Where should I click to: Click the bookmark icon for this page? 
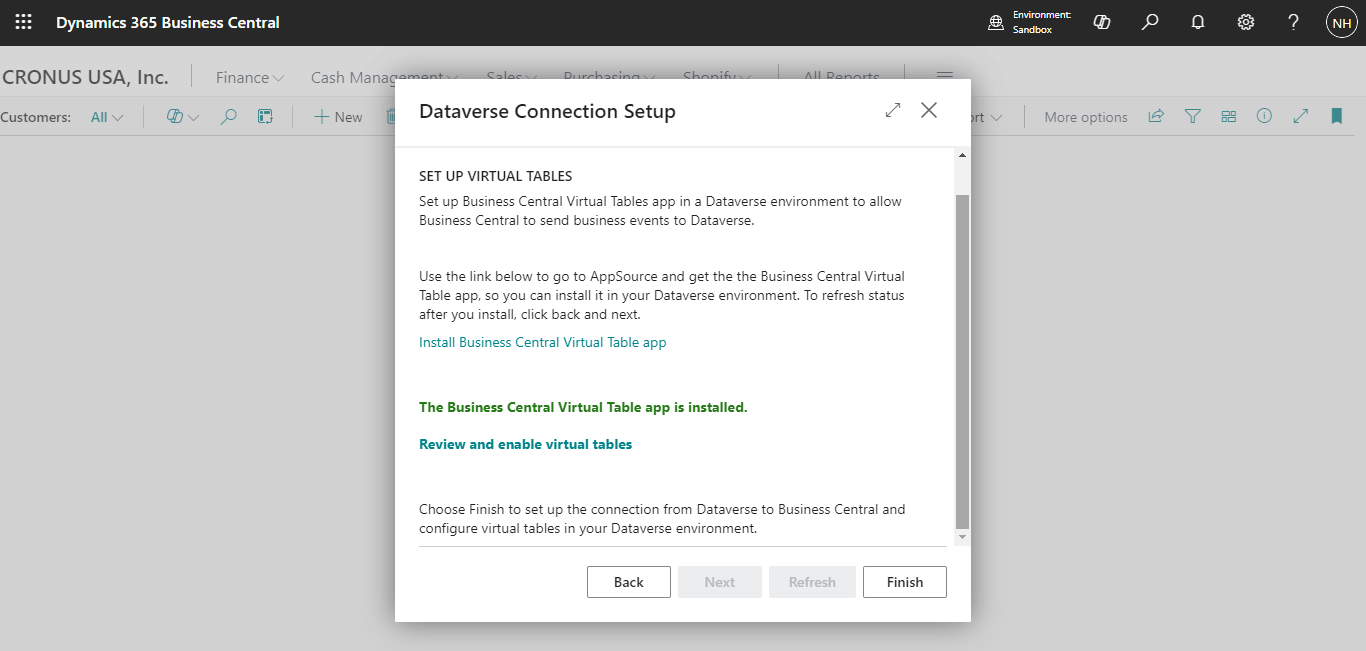1336,117
